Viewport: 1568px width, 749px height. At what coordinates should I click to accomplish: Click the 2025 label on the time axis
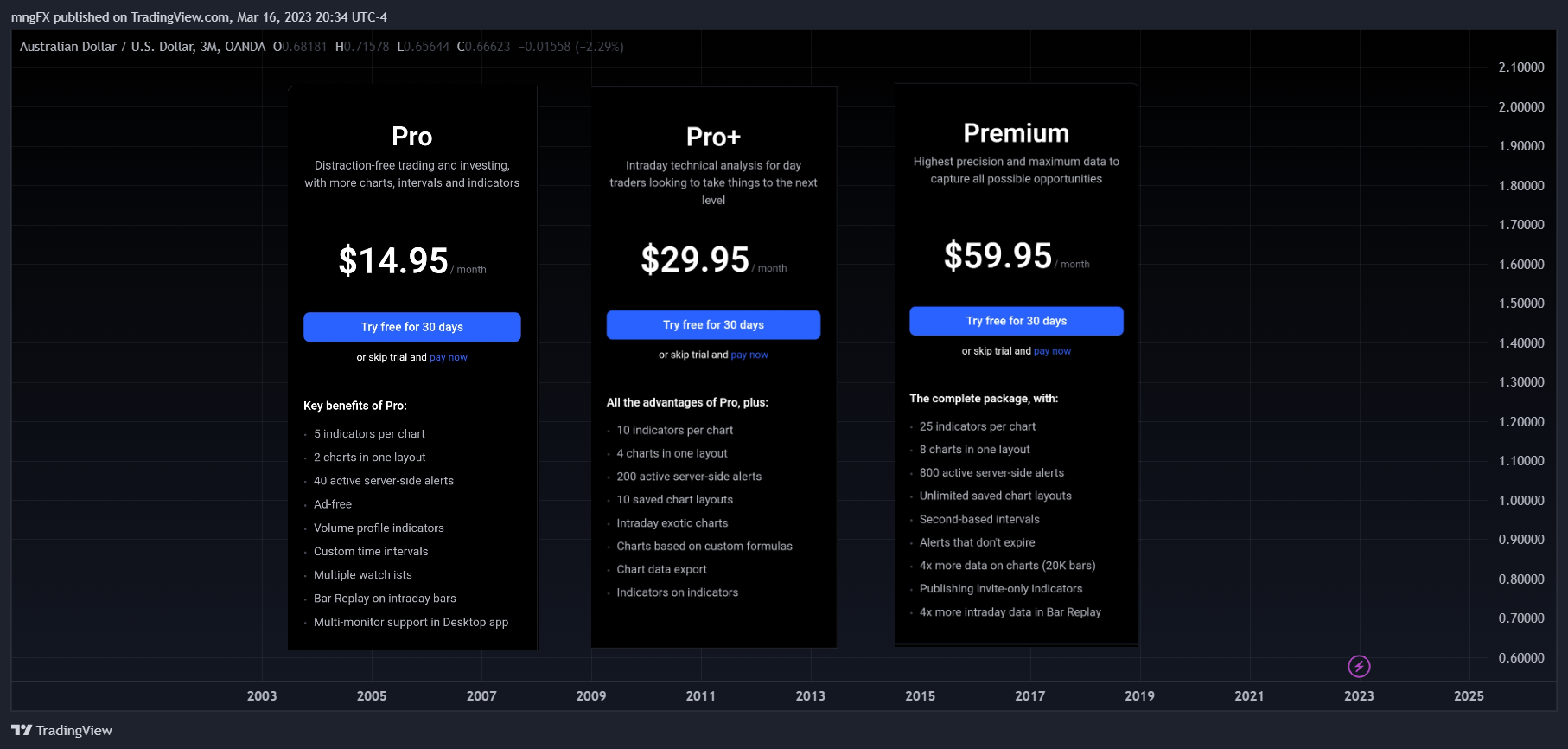click(x=1469, y=696)
